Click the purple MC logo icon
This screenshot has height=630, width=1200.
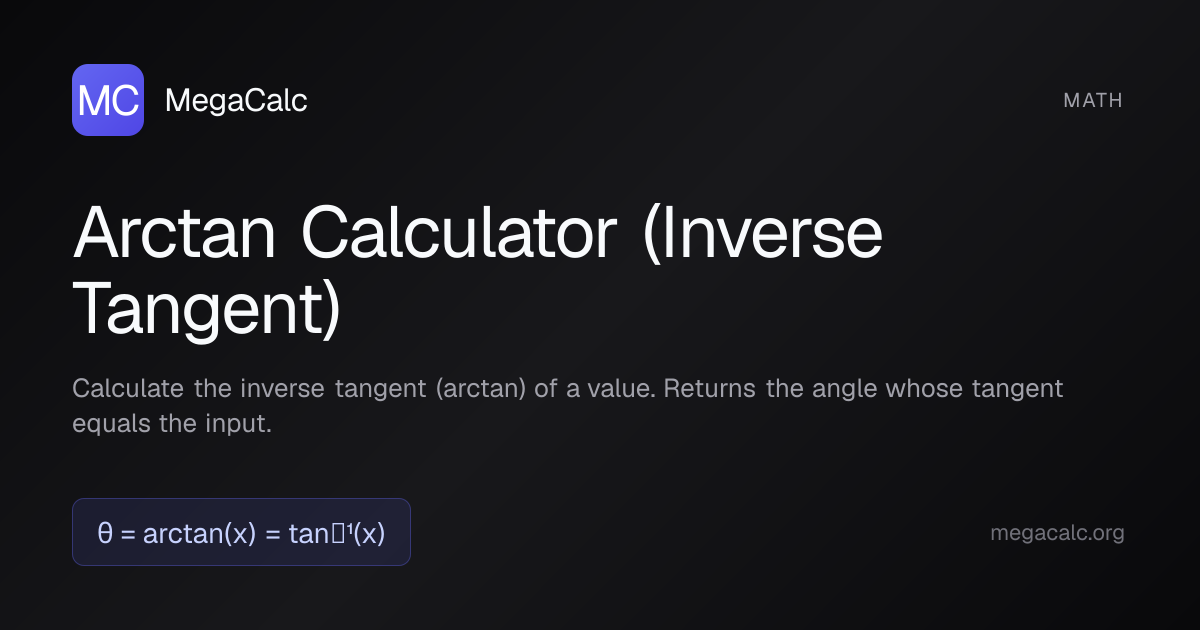[108, 100]
